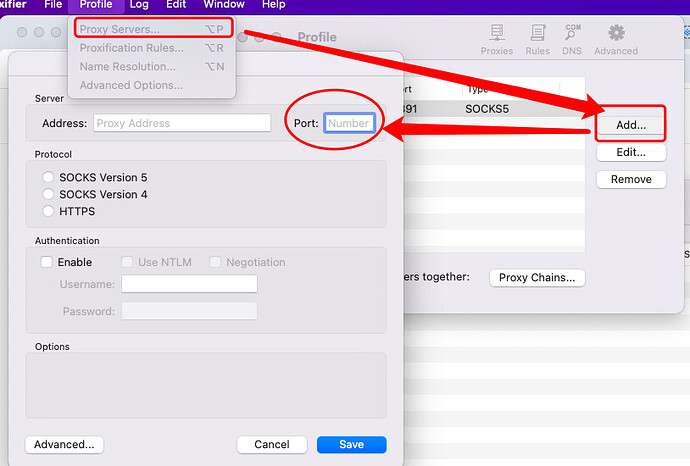Open Proxy Chains... dialog

[537, 278]
